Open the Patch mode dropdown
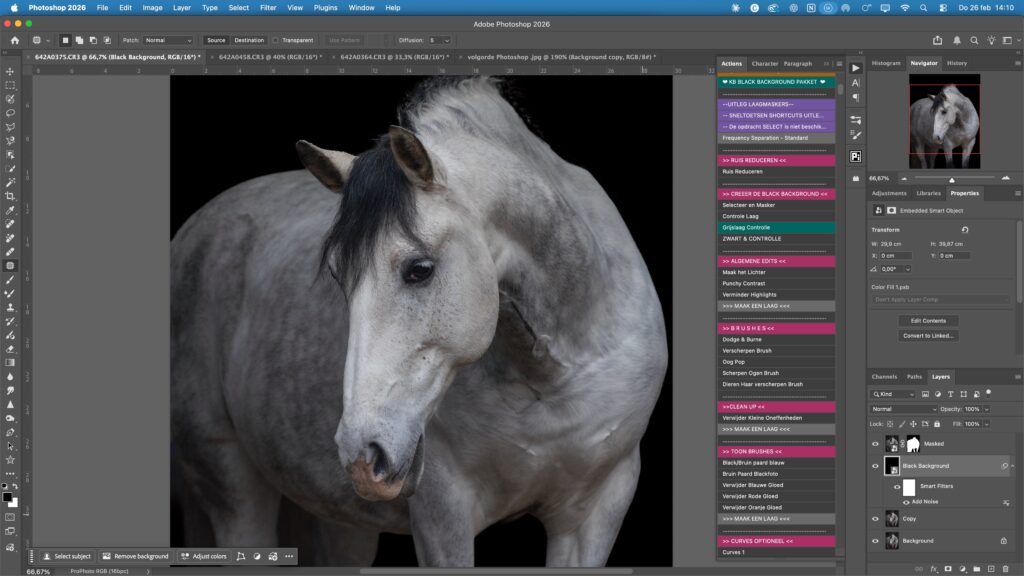Screen dimensions: 1024x576 (x=168, y=40)
